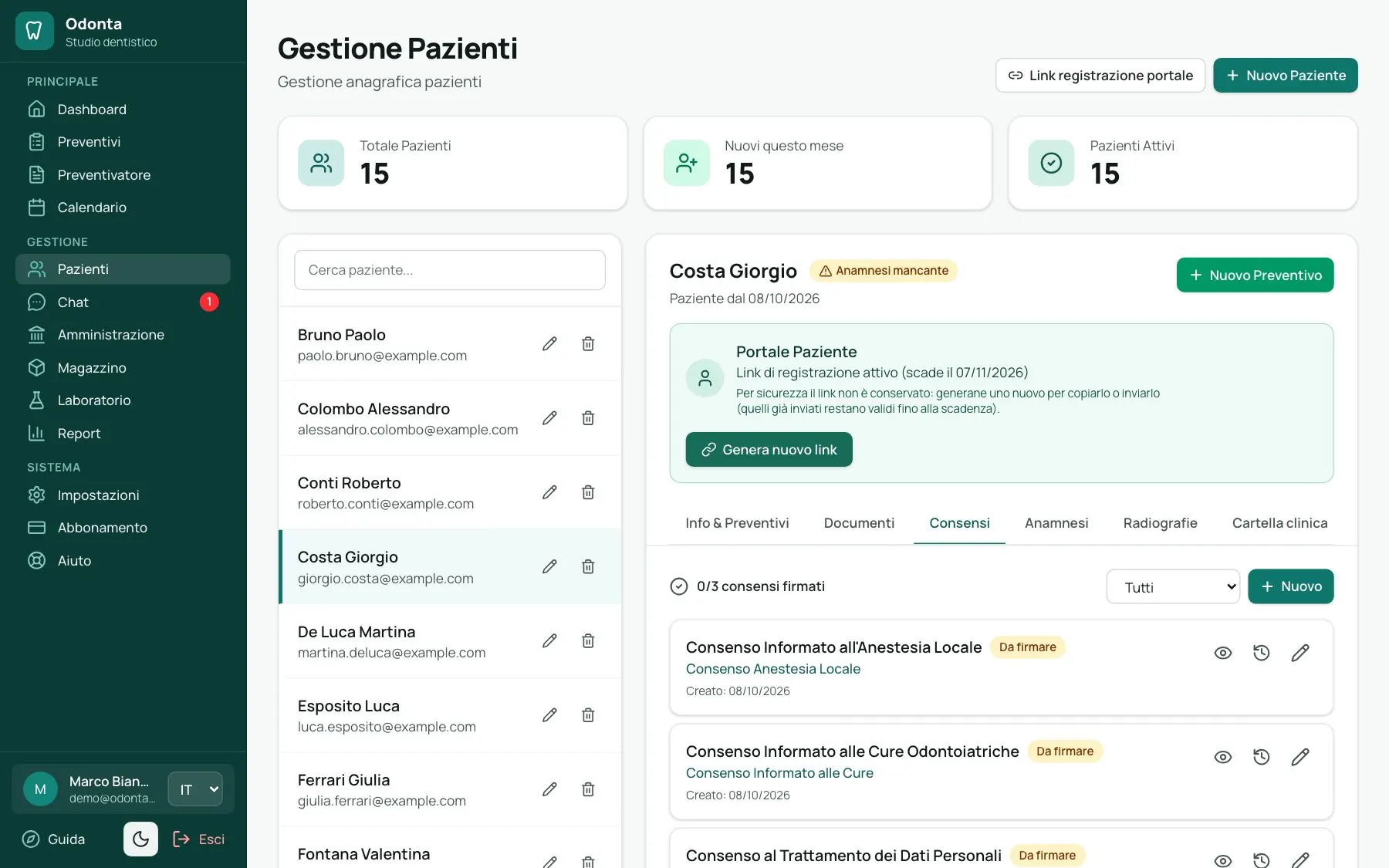Edit the Anestesia Locale consent

pos(1300,653)
